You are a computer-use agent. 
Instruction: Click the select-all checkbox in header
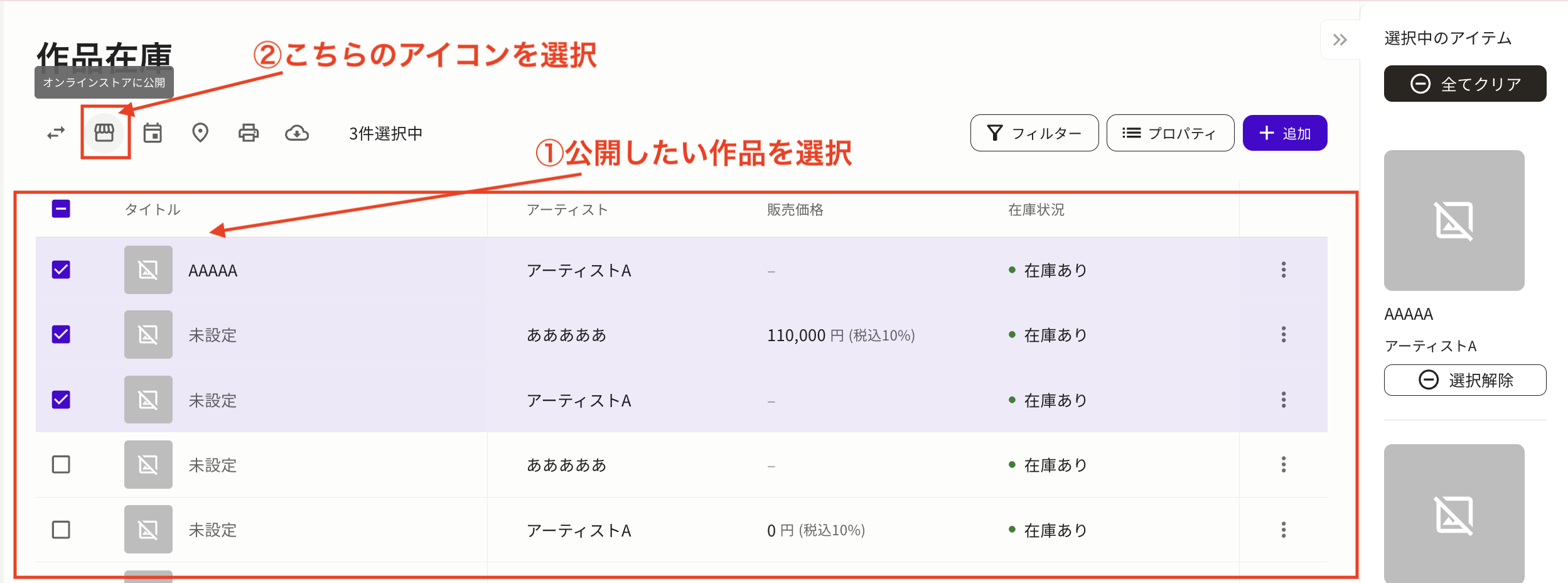60,209
